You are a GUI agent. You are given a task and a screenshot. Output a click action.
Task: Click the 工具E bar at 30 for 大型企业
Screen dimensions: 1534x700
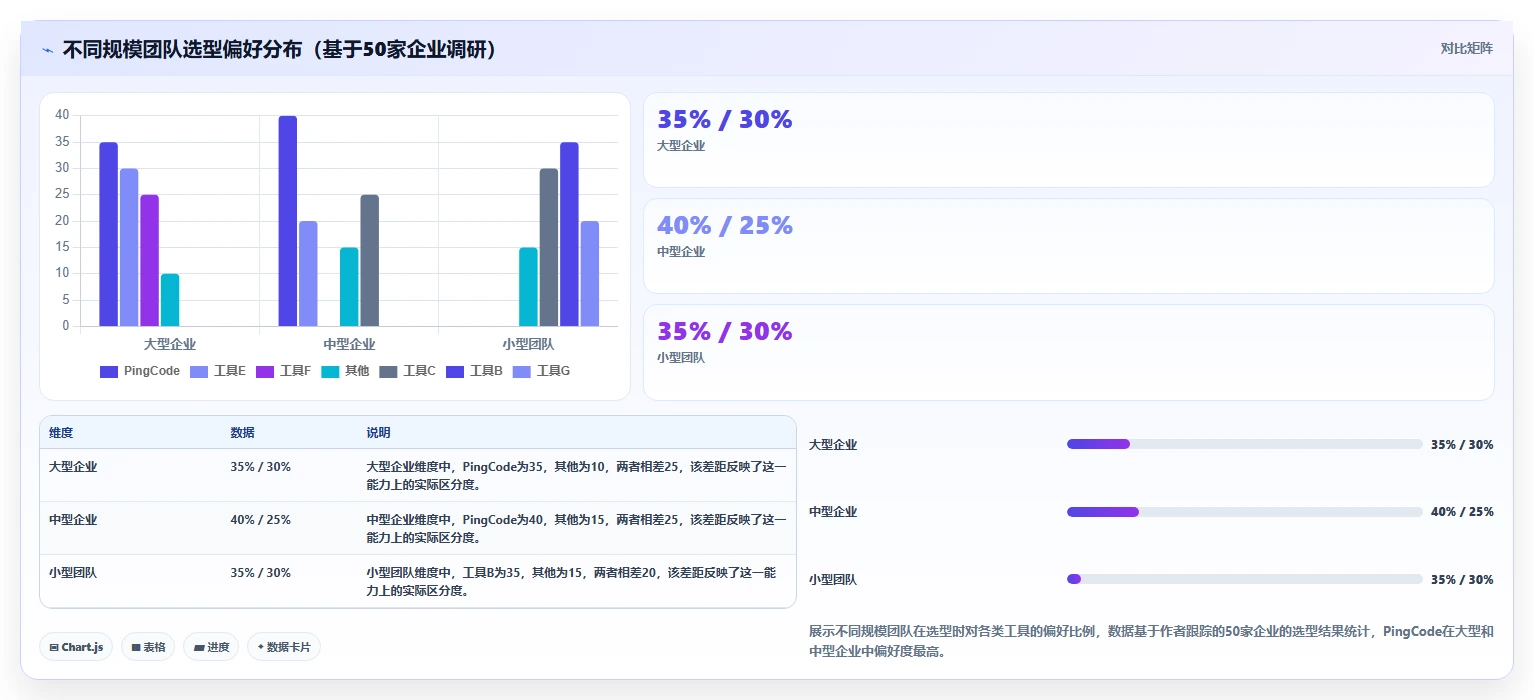129,247
